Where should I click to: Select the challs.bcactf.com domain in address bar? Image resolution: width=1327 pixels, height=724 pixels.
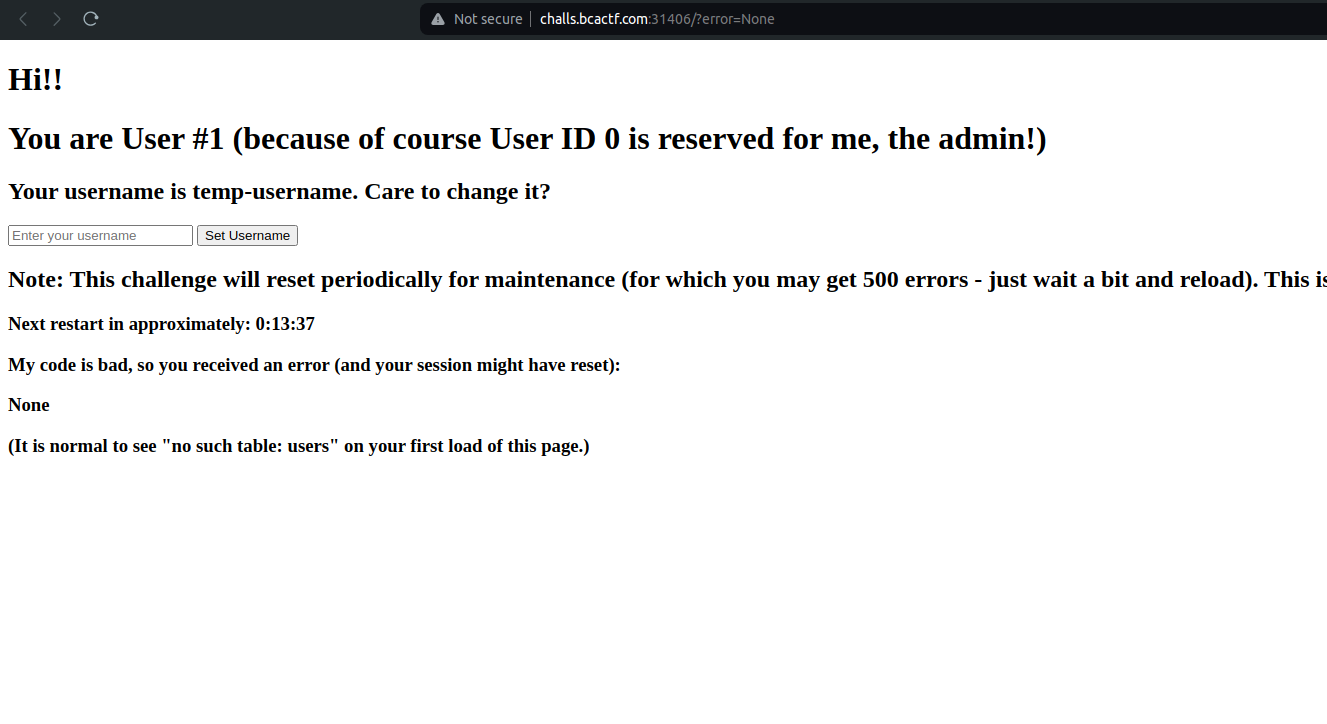click(594, 19)
